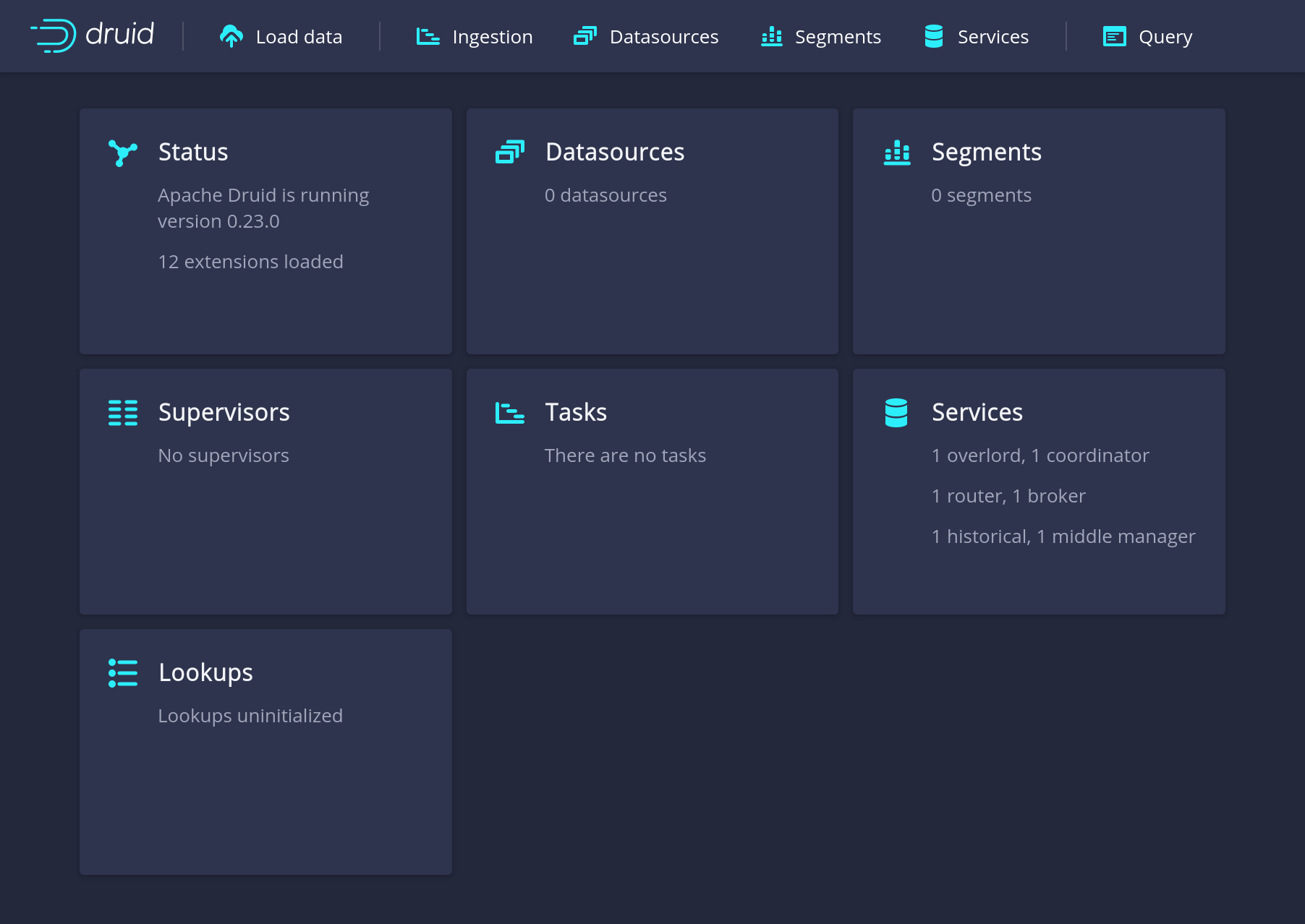
Task: Click the Druid logo in header
Action: 92,35
